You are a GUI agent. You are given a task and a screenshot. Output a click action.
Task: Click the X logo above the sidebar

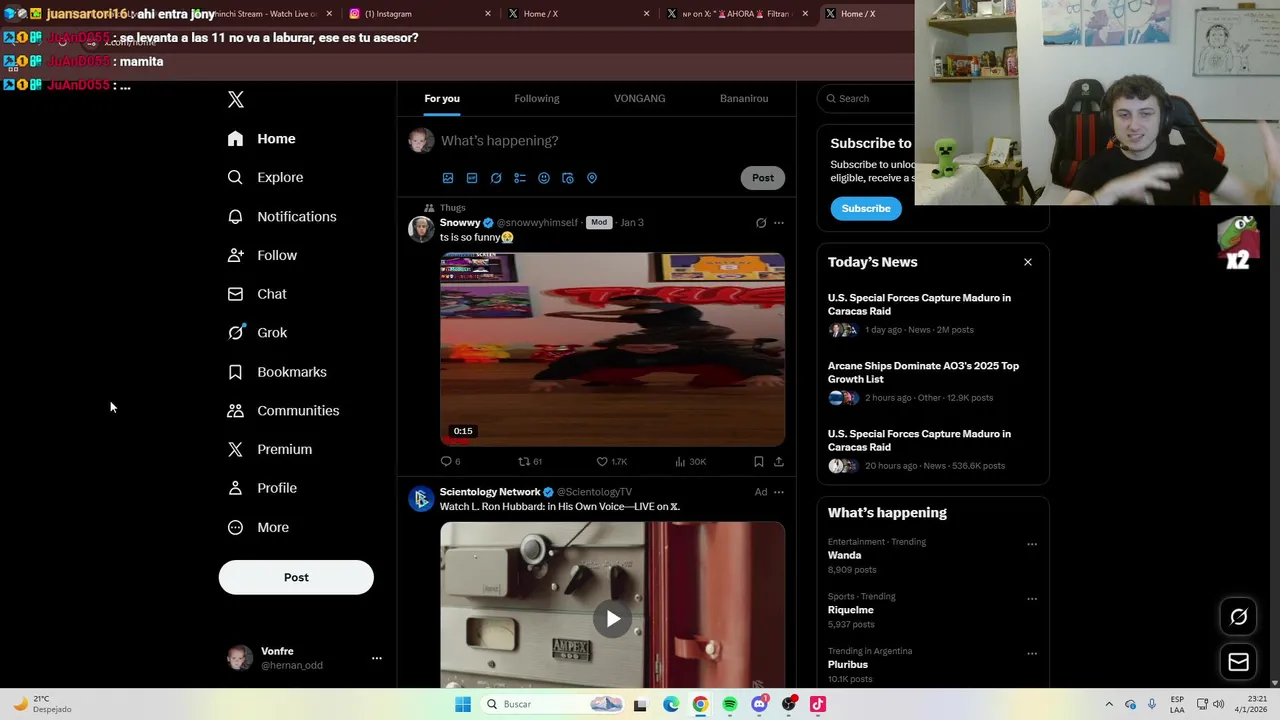click(236, 99)
